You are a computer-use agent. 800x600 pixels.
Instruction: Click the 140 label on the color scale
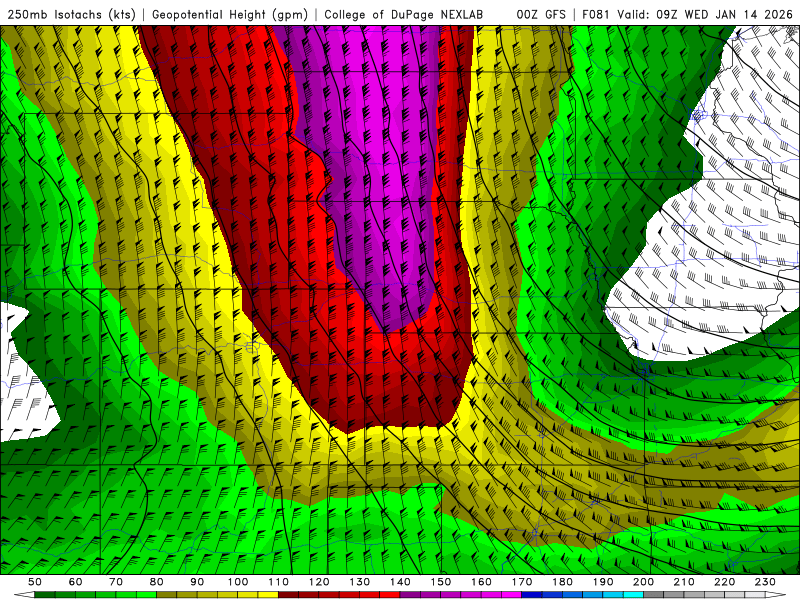(400, 582)
